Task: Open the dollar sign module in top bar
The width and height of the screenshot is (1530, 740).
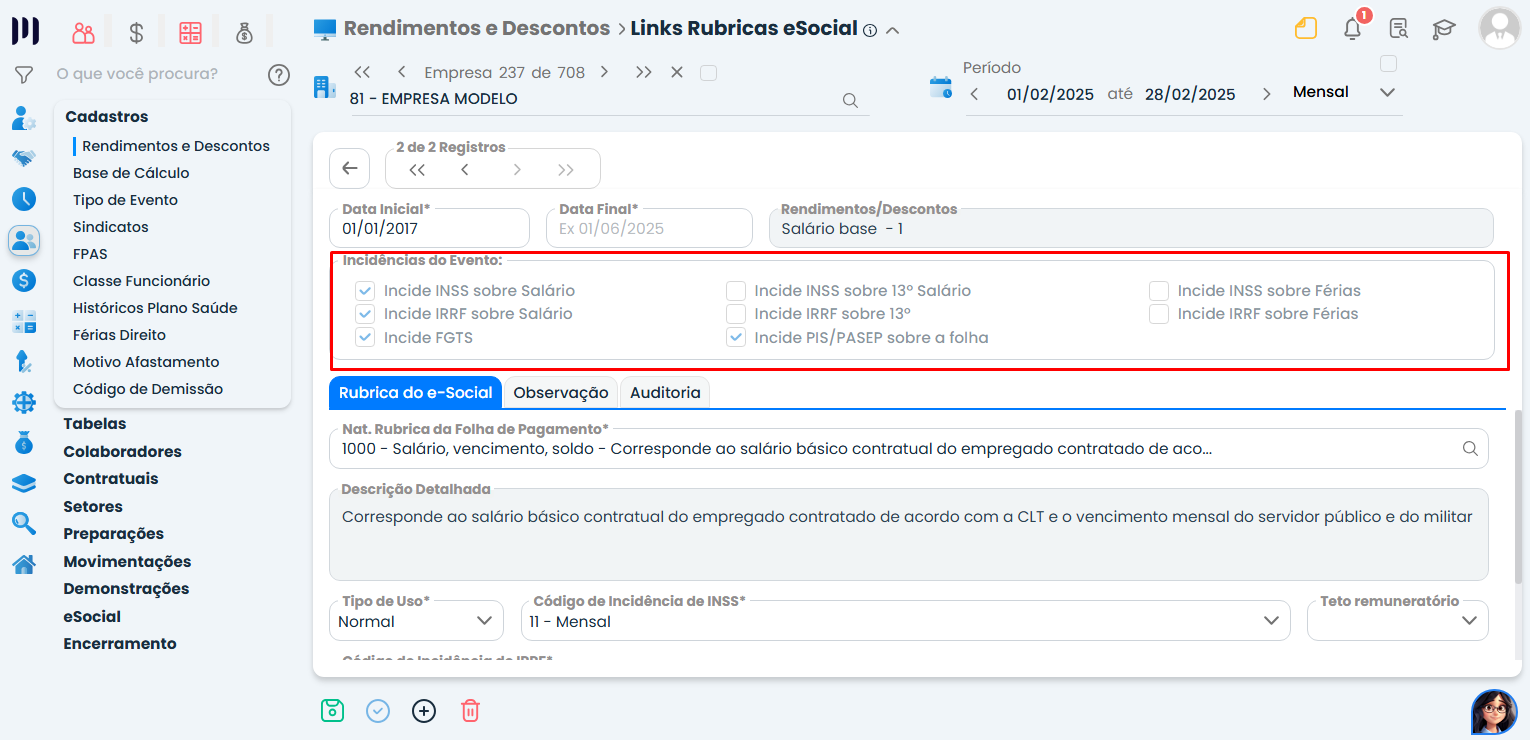Action: [x=137, y=32]
